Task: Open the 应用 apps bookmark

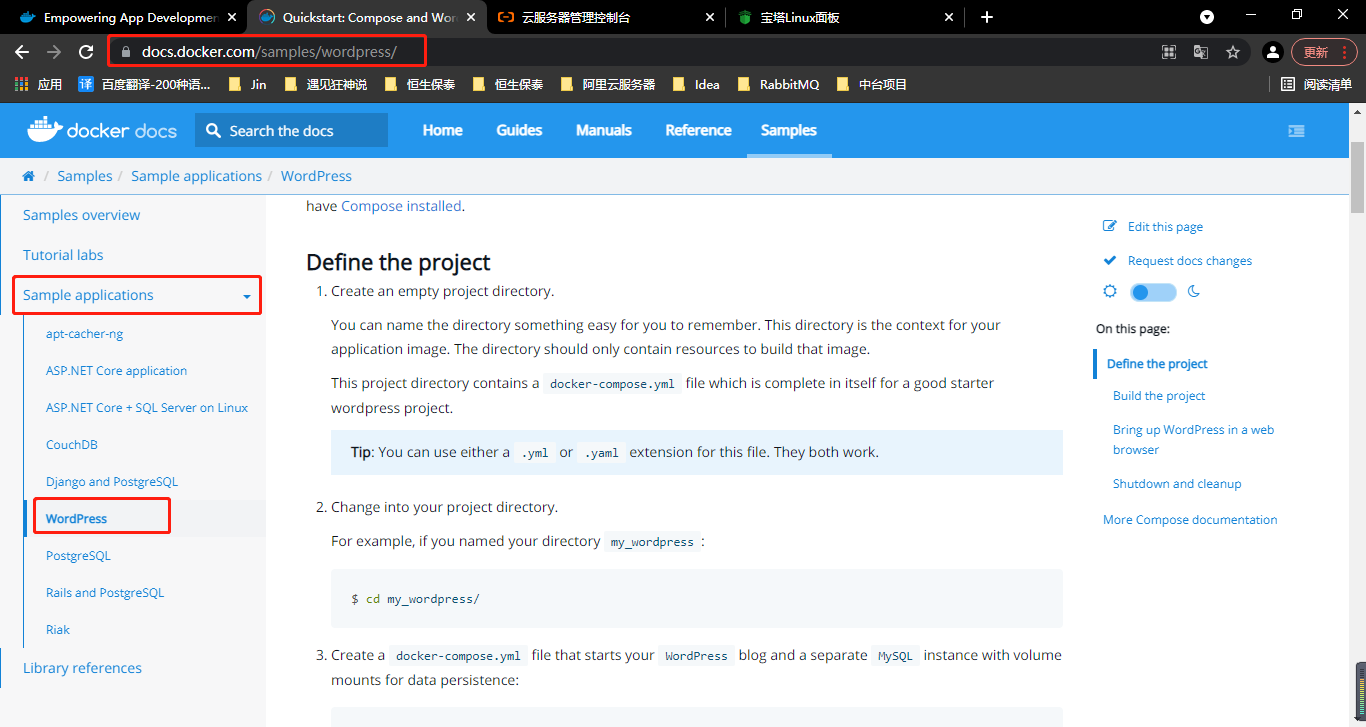Action: tap(38, 85)
